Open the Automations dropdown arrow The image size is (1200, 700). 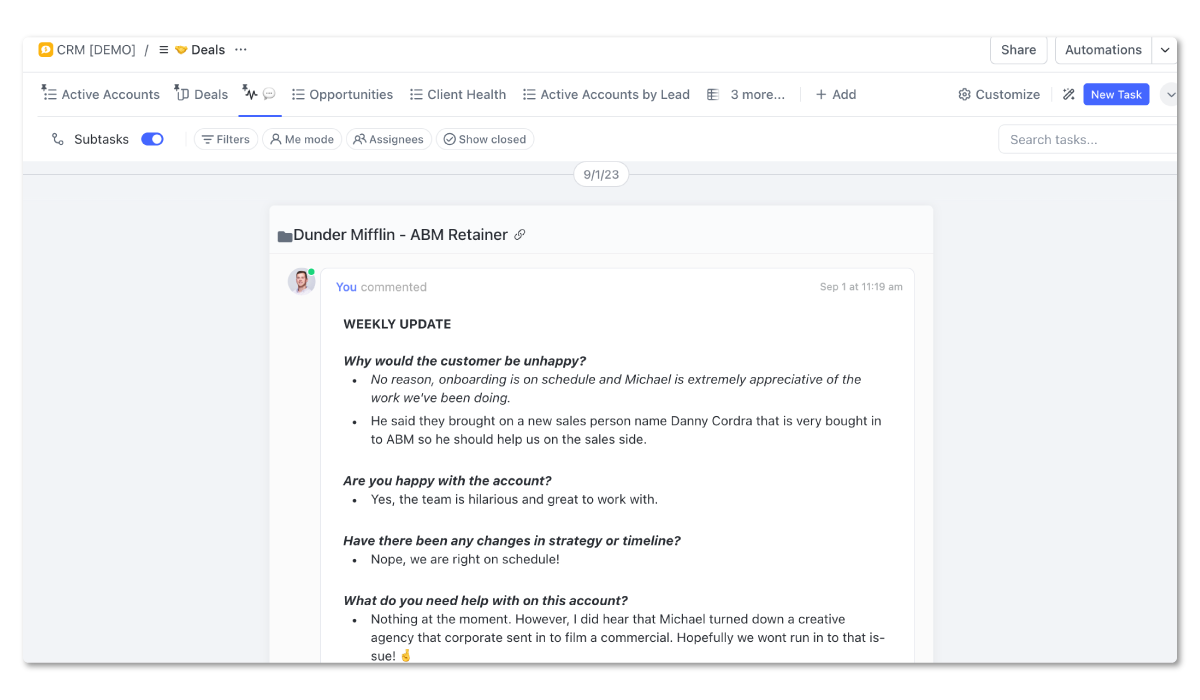tap(1164, 49)
